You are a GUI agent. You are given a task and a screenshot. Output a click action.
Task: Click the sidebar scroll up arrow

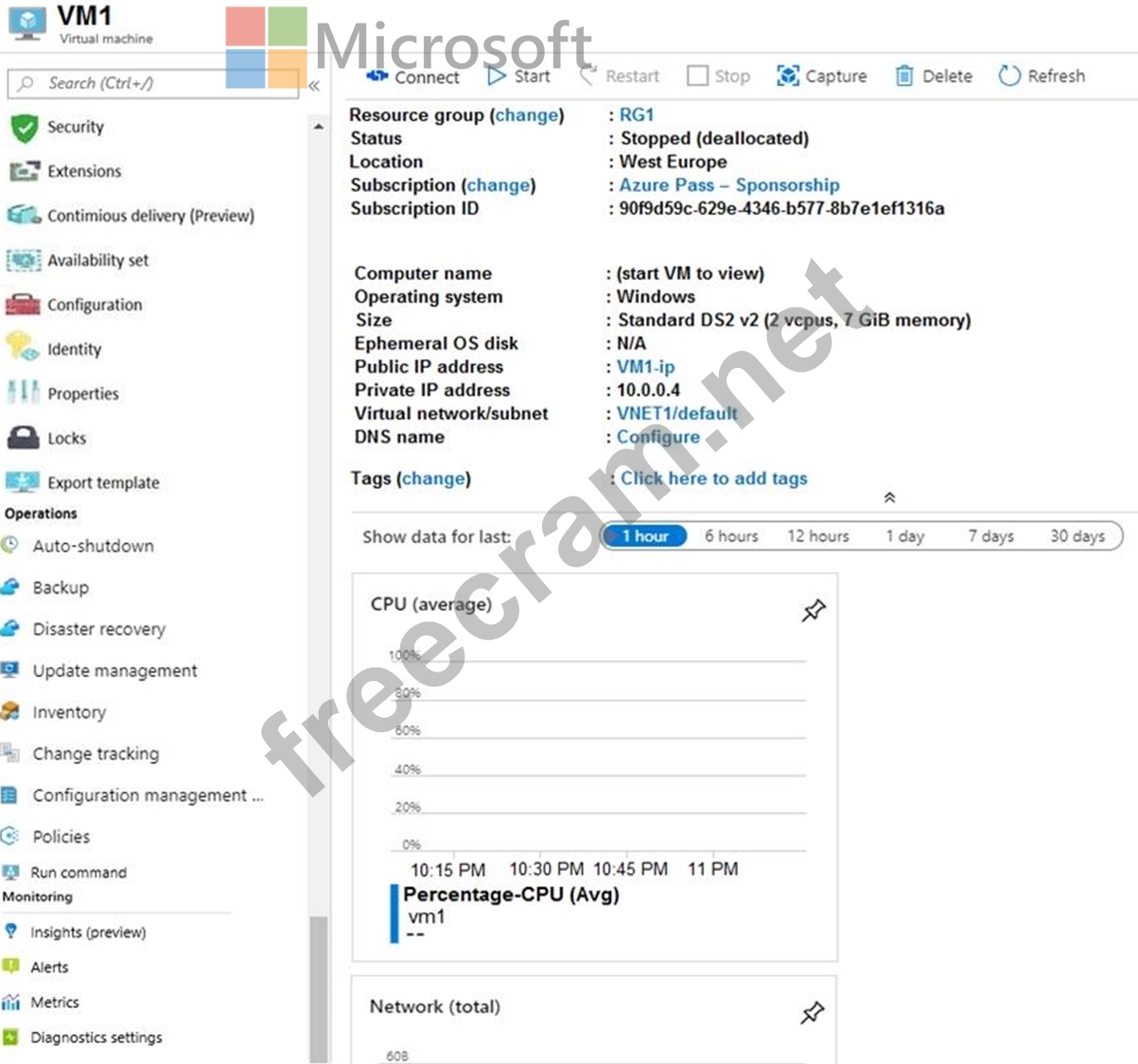(319, 126)
